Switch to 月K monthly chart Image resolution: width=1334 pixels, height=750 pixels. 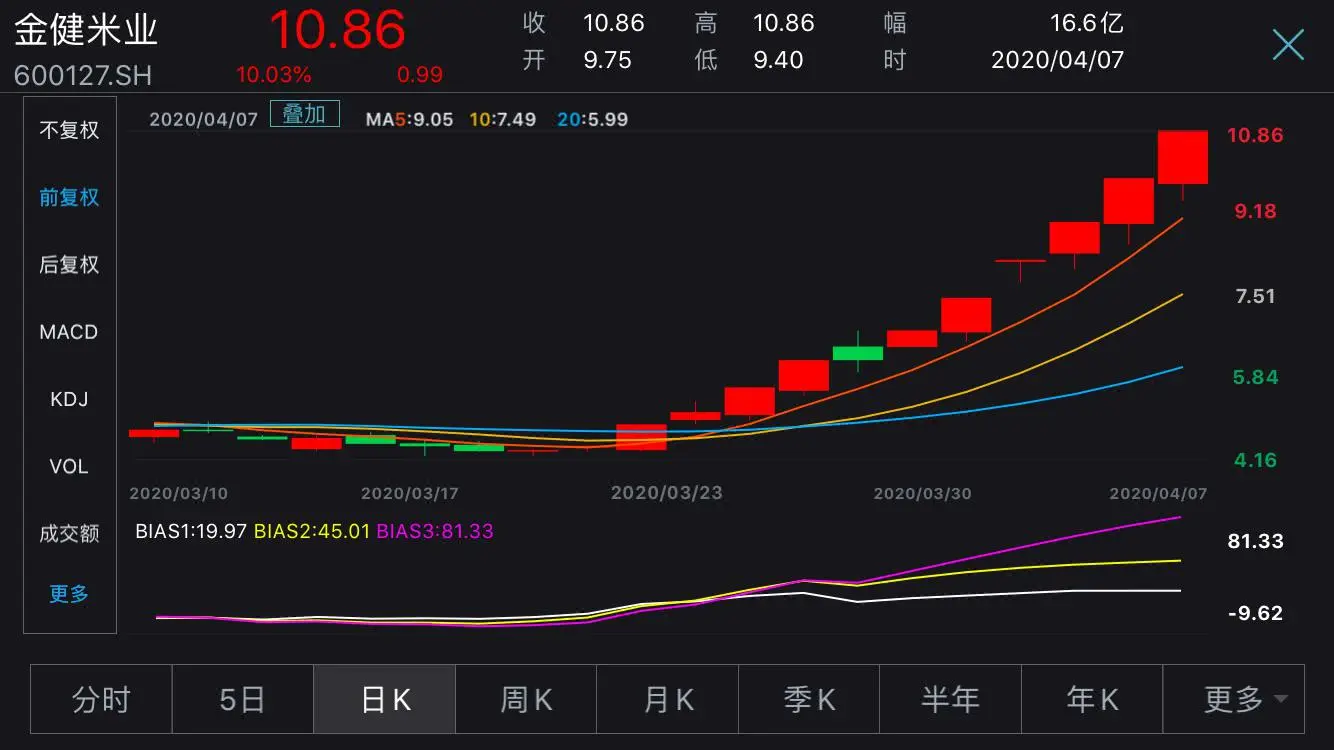[x=668, y=699]
